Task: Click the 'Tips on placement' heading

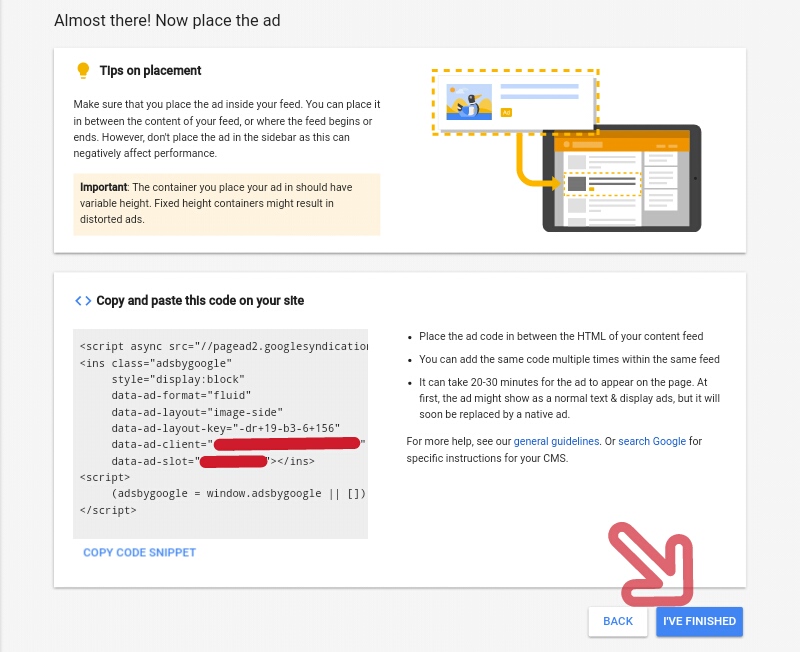Action: pyautogui.click(x=151, y=70)
